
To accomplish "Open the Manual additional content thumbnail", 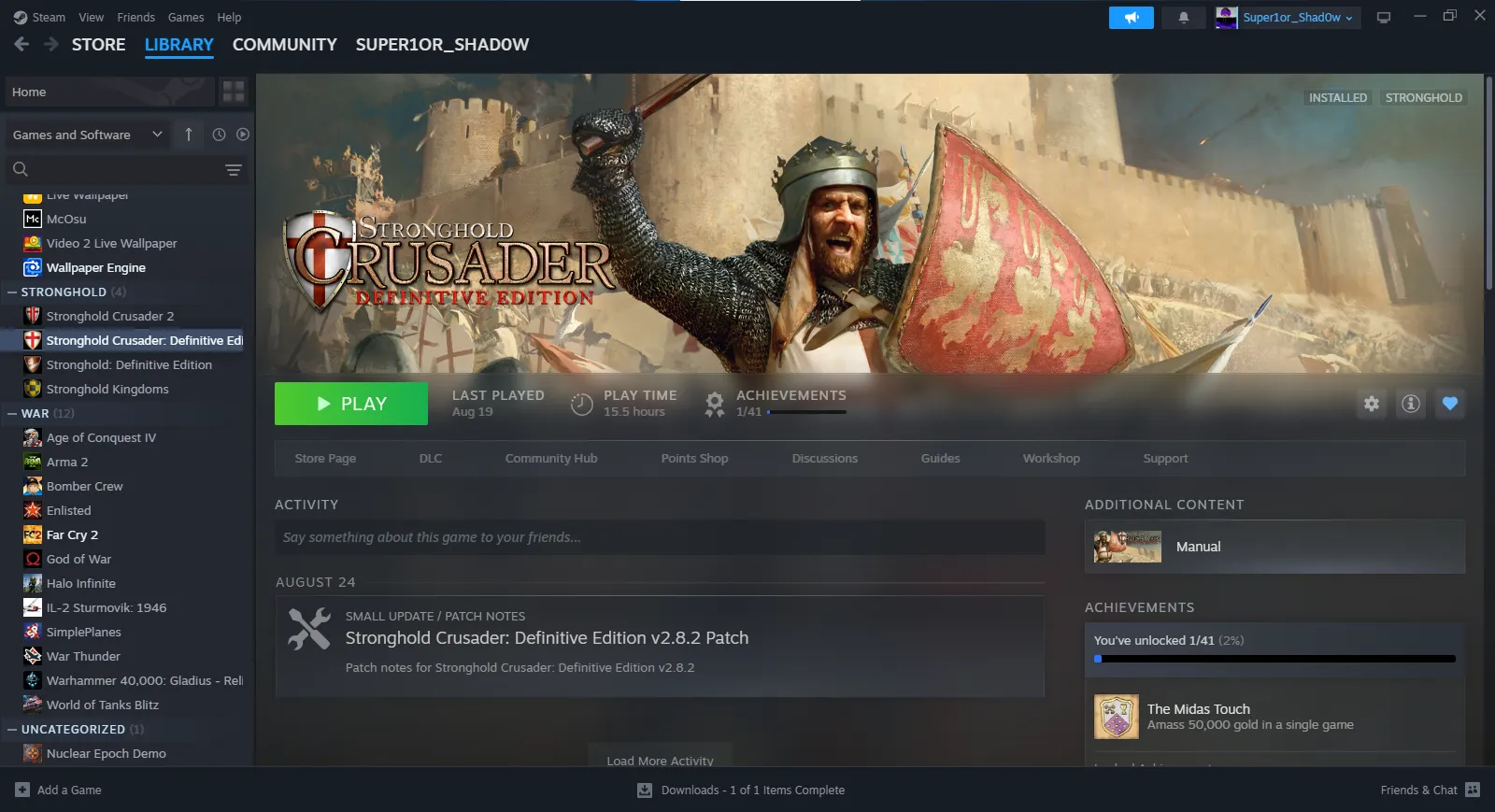I will click(1128, 547).
